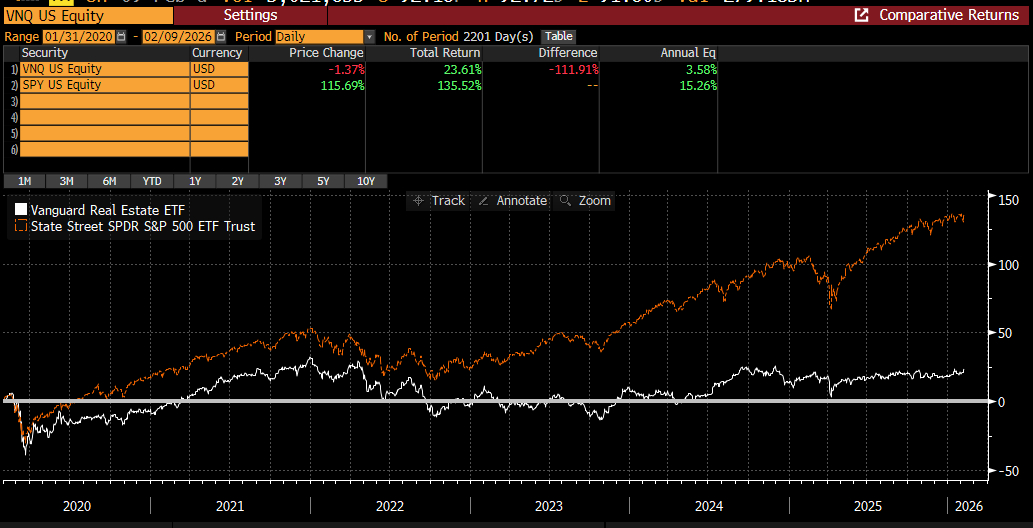The width and height of the screenshot is (1033, 528).
Task: Switch to the YTD time range
Action: point(152,181)
